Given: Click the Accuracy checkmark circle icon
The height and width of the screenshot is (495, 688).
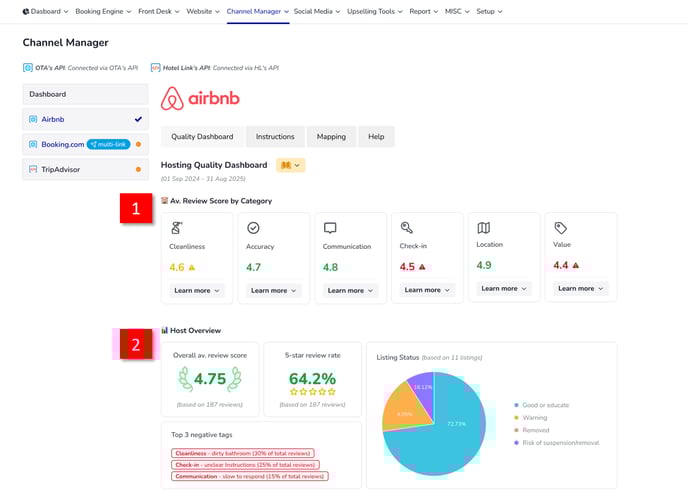Looking at the screenshot, I should (x=253, y=228).
